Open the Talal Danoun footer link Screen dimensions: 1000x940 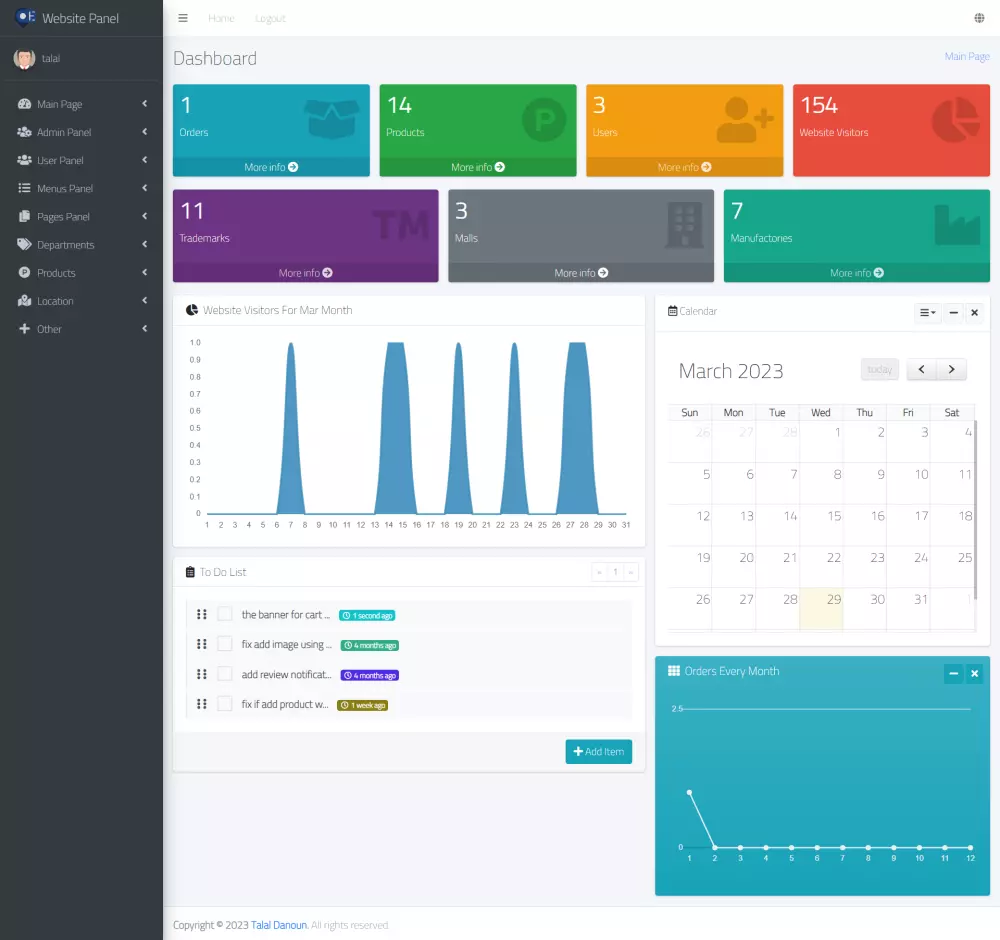(x=279, y=925)
